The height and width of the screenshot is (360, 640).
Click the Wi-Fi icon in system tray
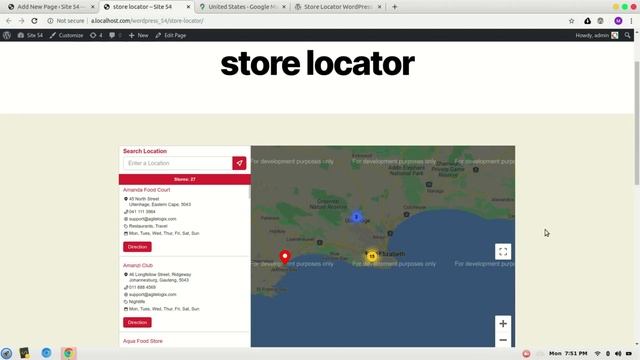(598, 353)
